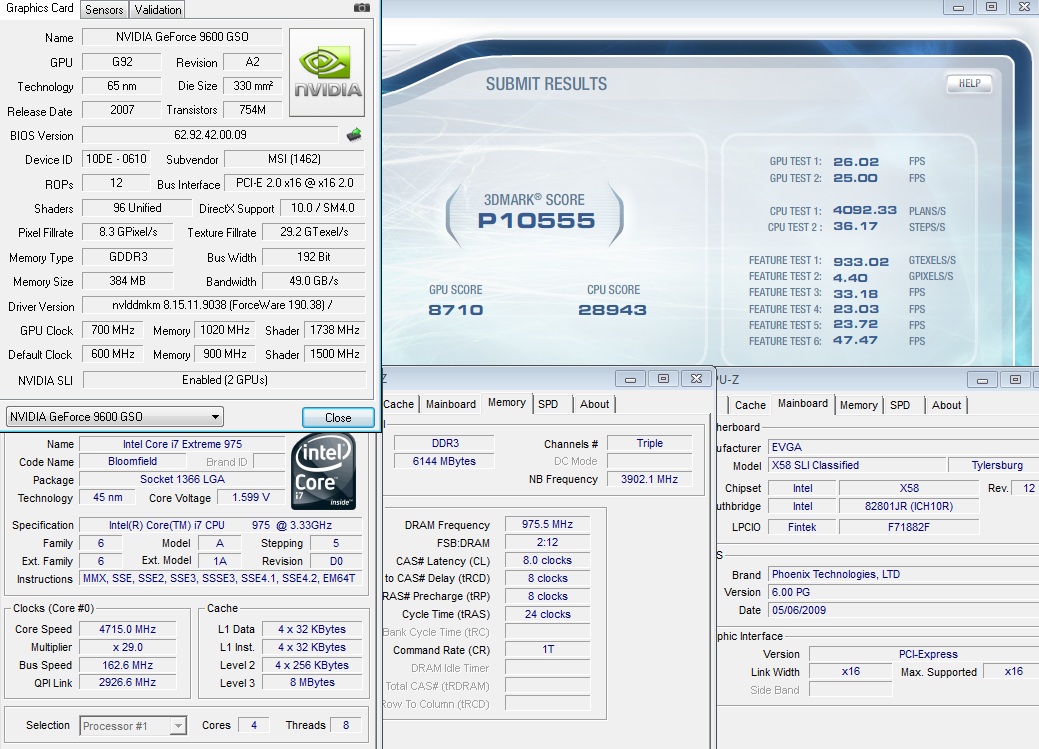Click the 3DMark score P10555
This screenshot has width=1039, height=749.
[536, 220]
